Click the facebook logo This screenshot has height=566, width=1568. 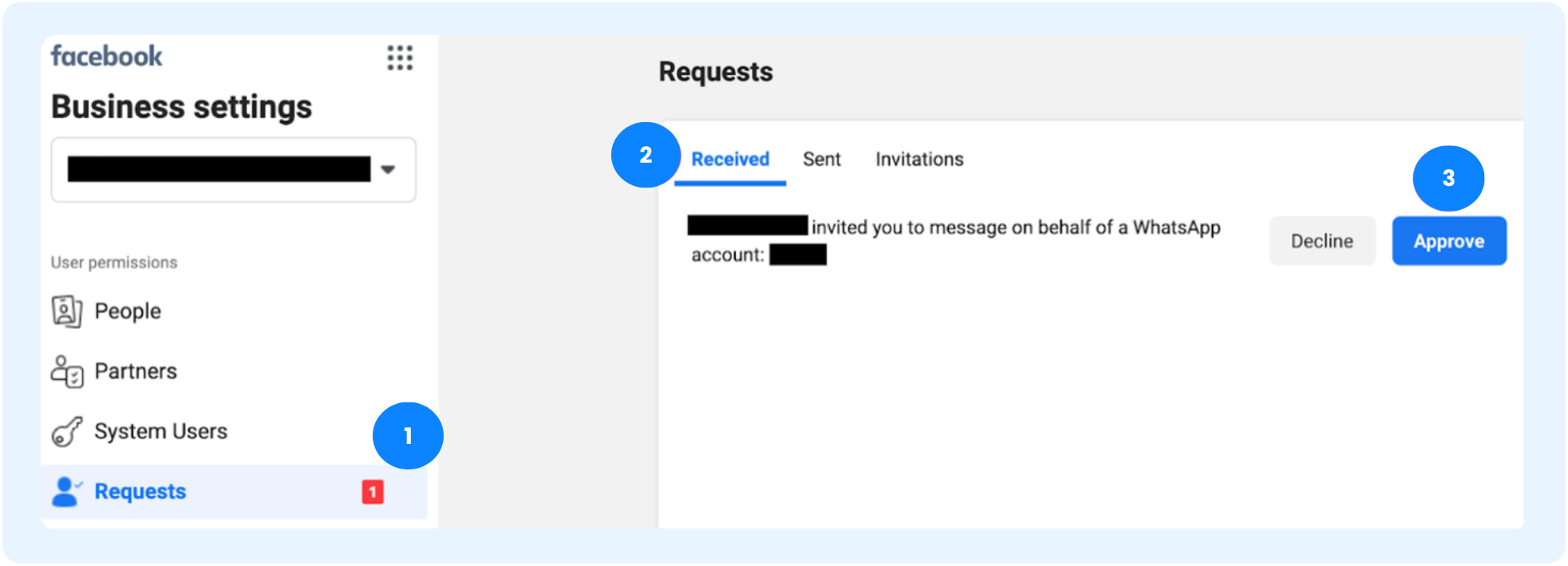(x=106, y=56)
